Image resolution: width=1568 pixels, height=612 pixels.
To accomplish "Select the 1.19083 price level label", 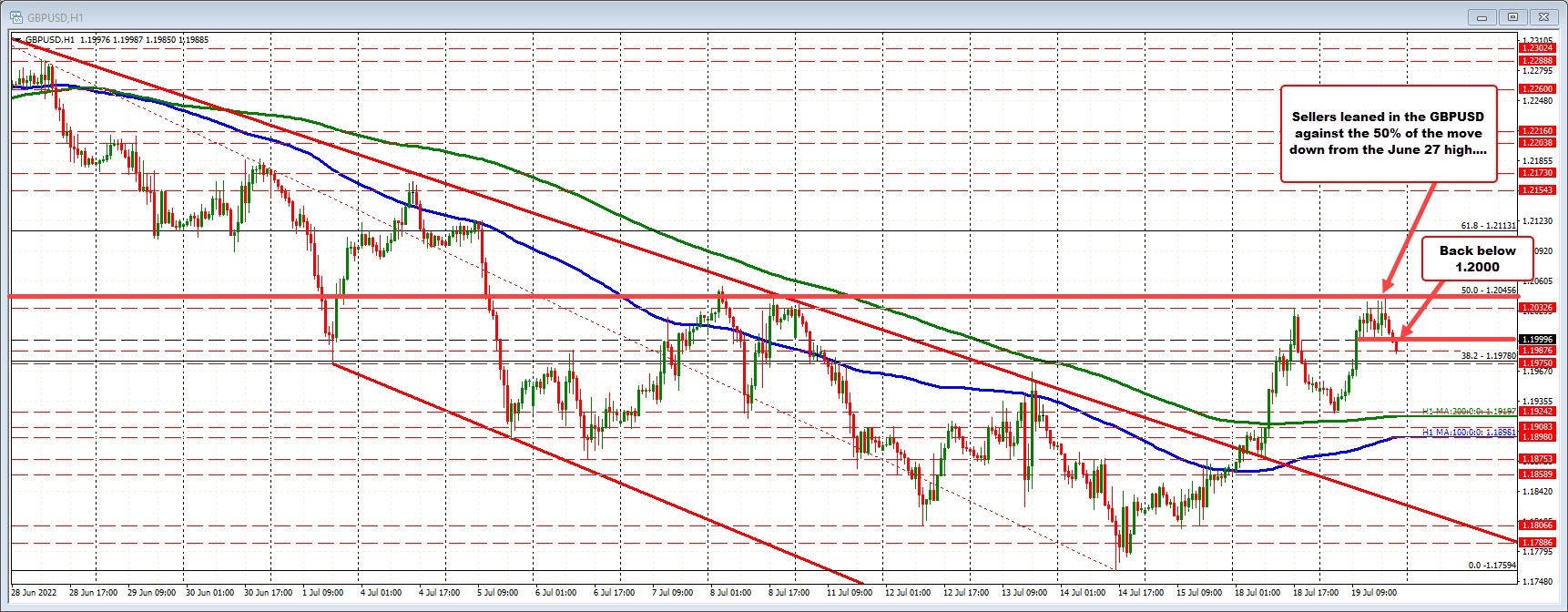I will tap(1537, 427).
